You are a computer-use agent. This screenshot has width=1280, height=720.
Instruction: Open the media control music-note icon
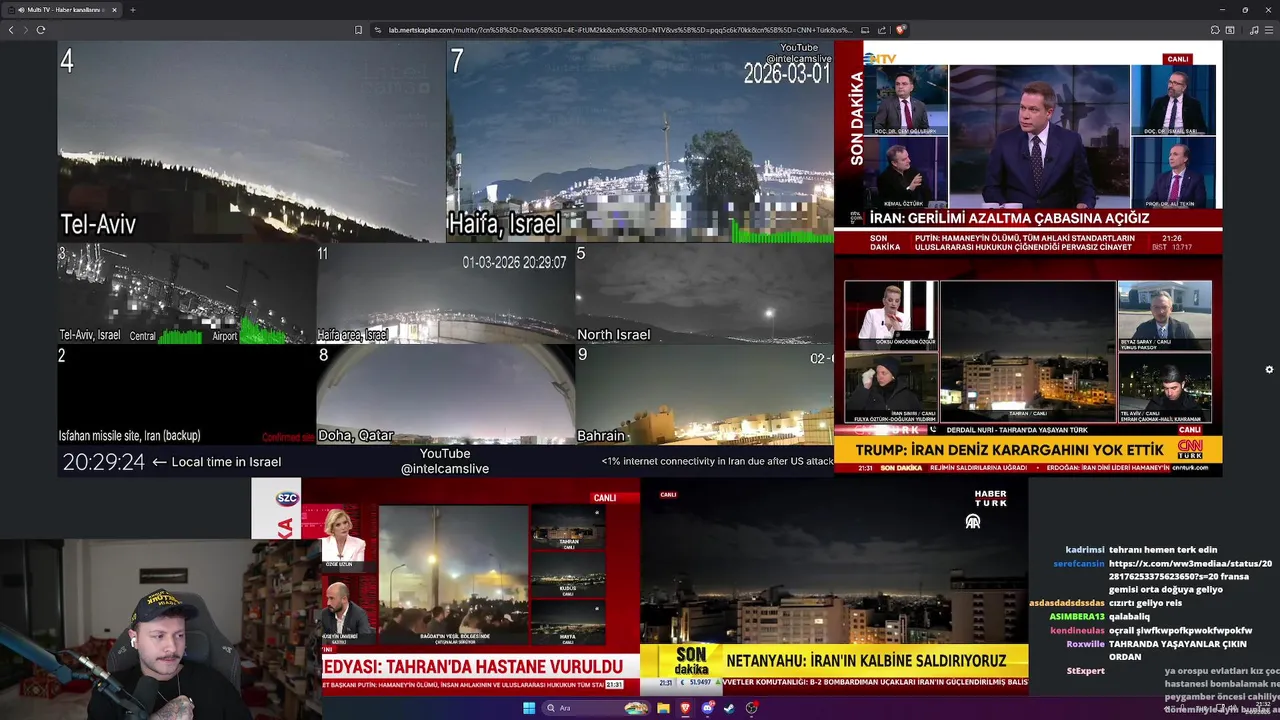point(1254,30)
